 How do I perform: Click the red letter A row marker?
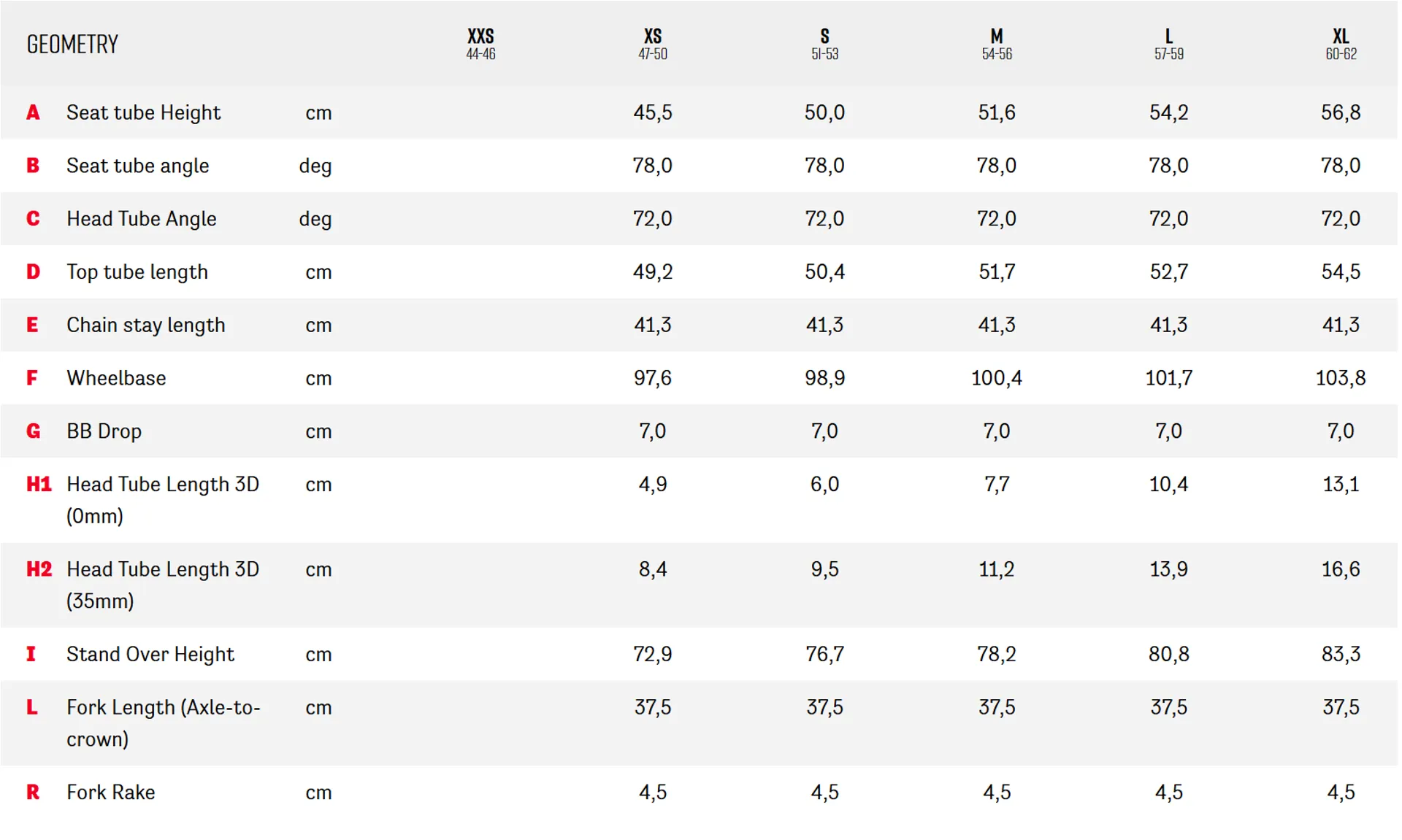tap(33, 112)
